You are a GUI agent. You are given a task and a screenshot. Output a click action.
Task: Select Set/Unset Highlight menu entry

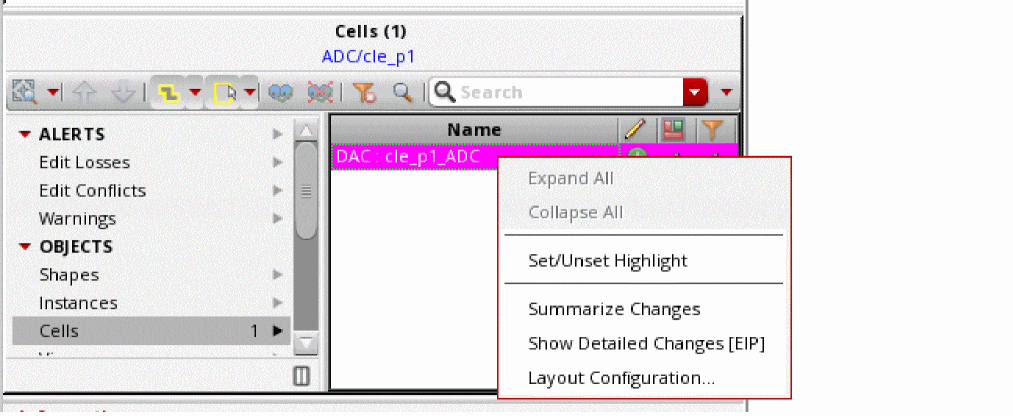pyautogui.click(x=607, y=261)
